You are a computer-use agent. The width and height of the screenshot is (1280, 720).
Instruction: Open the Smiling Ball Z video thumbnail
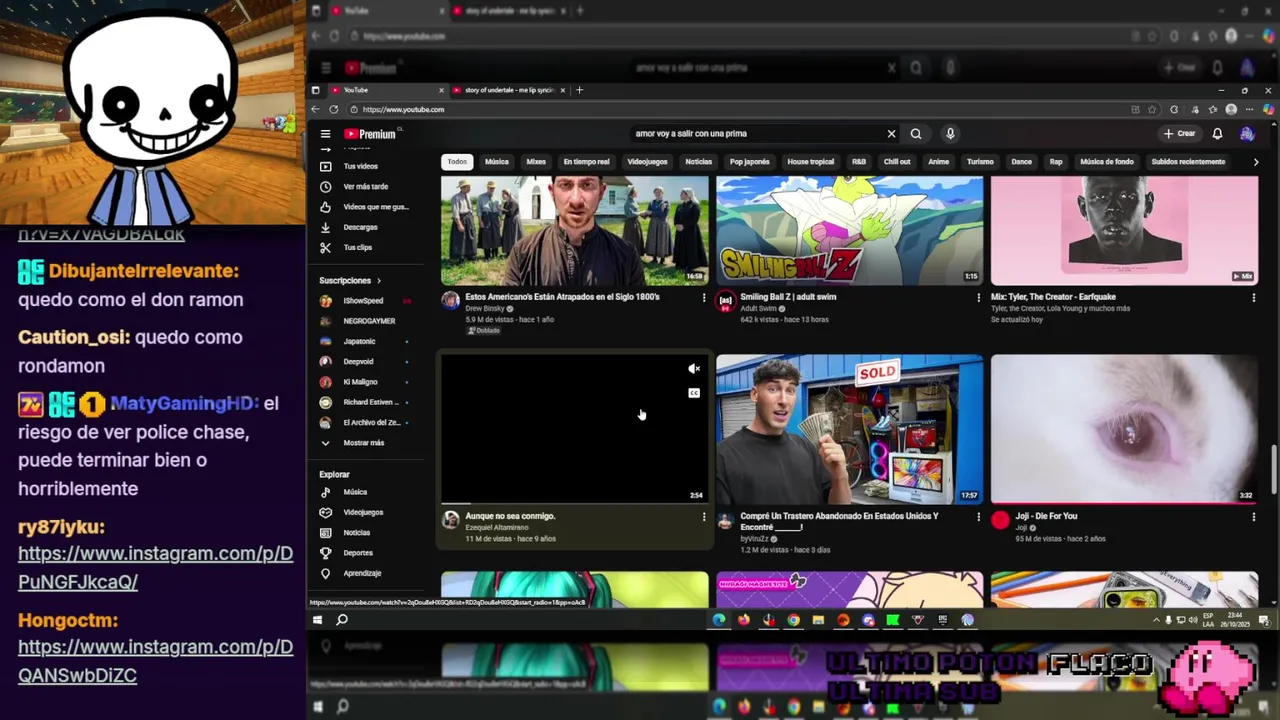pos(849,231)
